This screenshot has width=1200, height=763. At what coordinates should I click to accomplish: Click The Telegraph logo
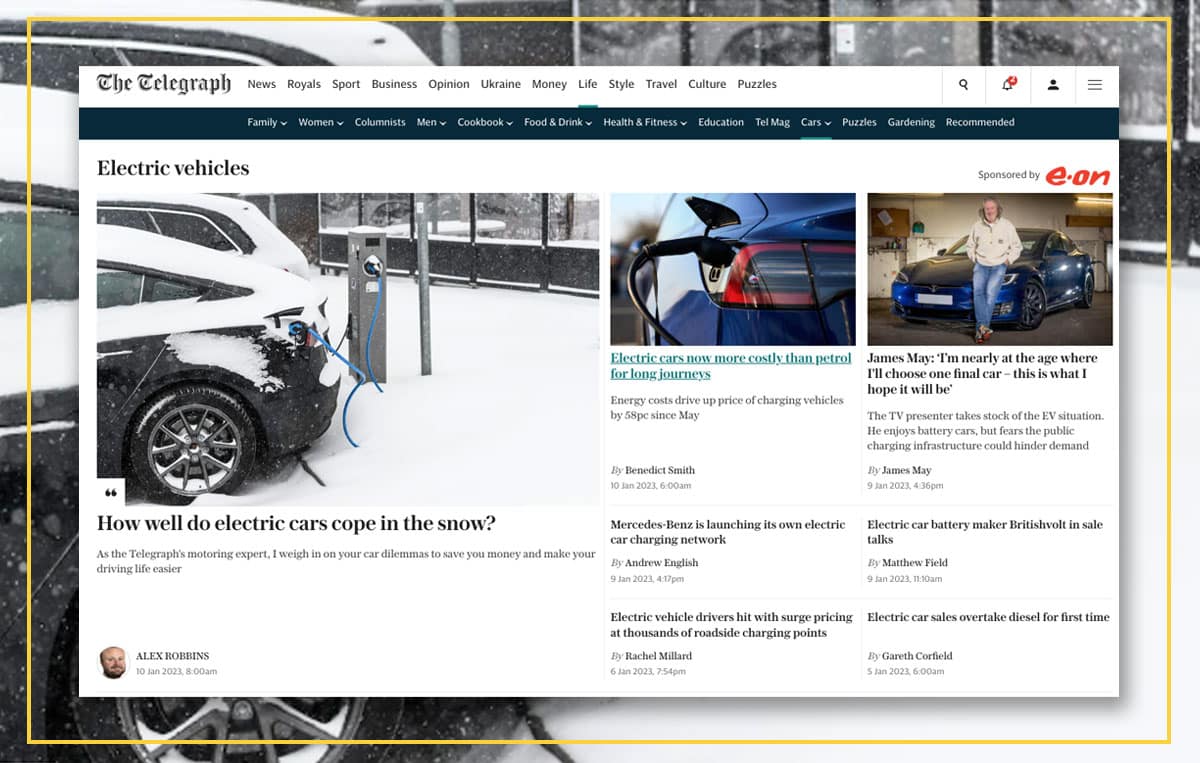coord(164,84)
